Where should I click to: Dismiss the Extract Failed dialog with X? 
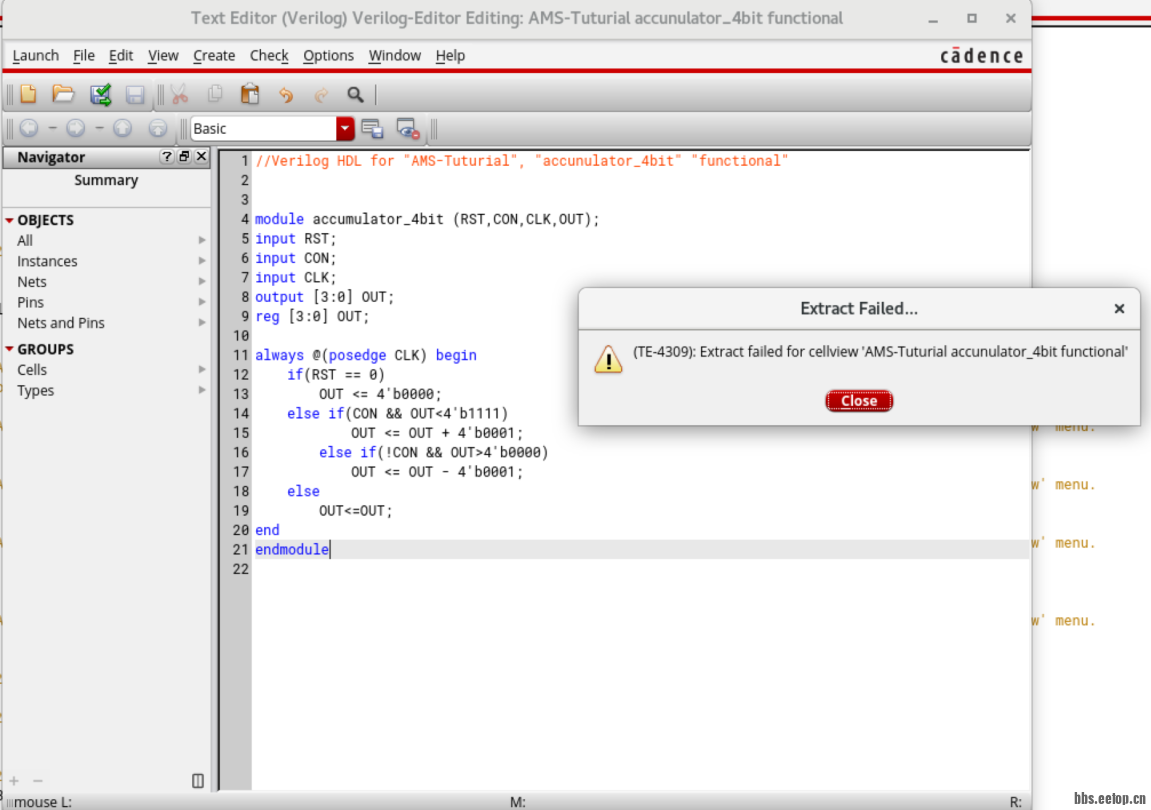tap(1119, 309)
